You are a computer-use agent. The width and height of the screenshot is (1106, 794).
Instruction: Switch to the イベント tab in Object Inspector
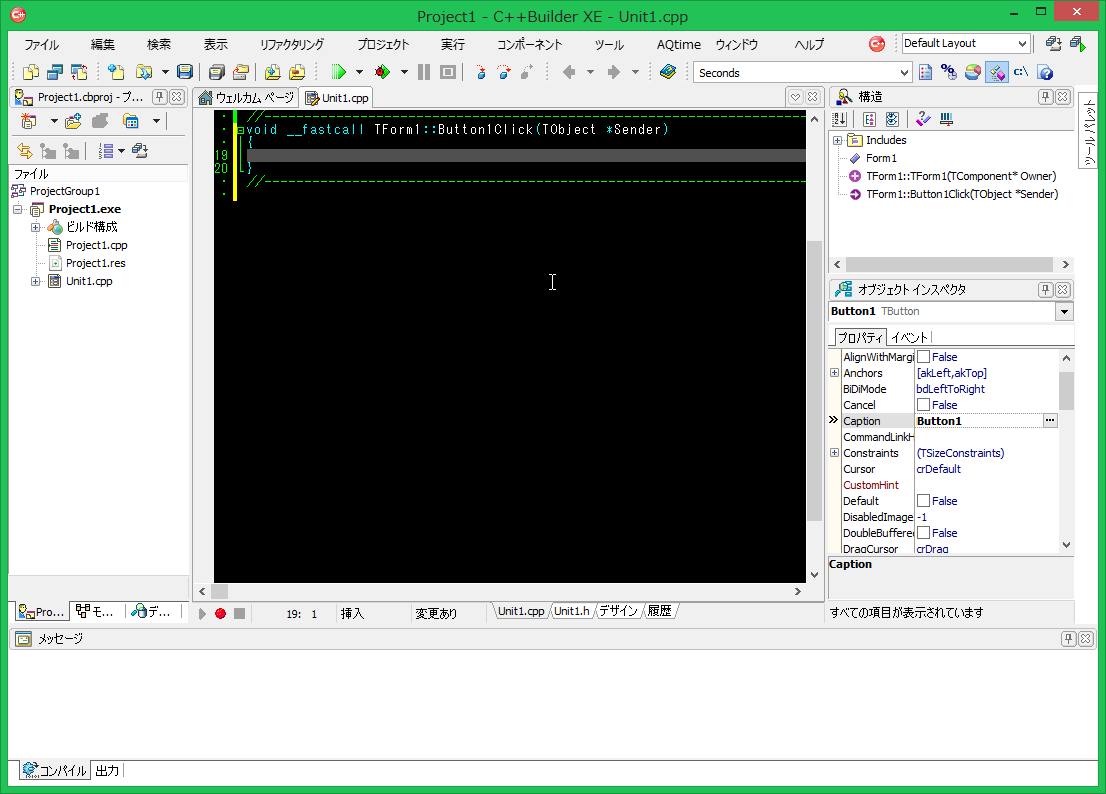[909, 337]
